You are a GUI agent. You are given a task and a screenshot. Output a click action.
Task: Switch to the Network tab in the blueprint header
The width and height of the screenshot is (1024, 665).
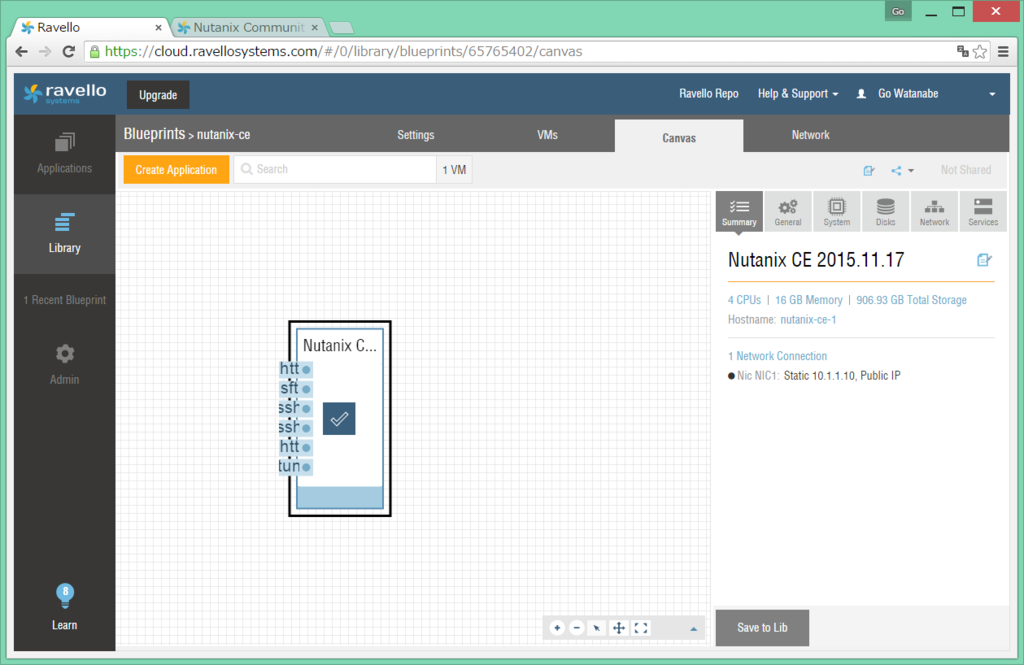(x=810, y=135)
